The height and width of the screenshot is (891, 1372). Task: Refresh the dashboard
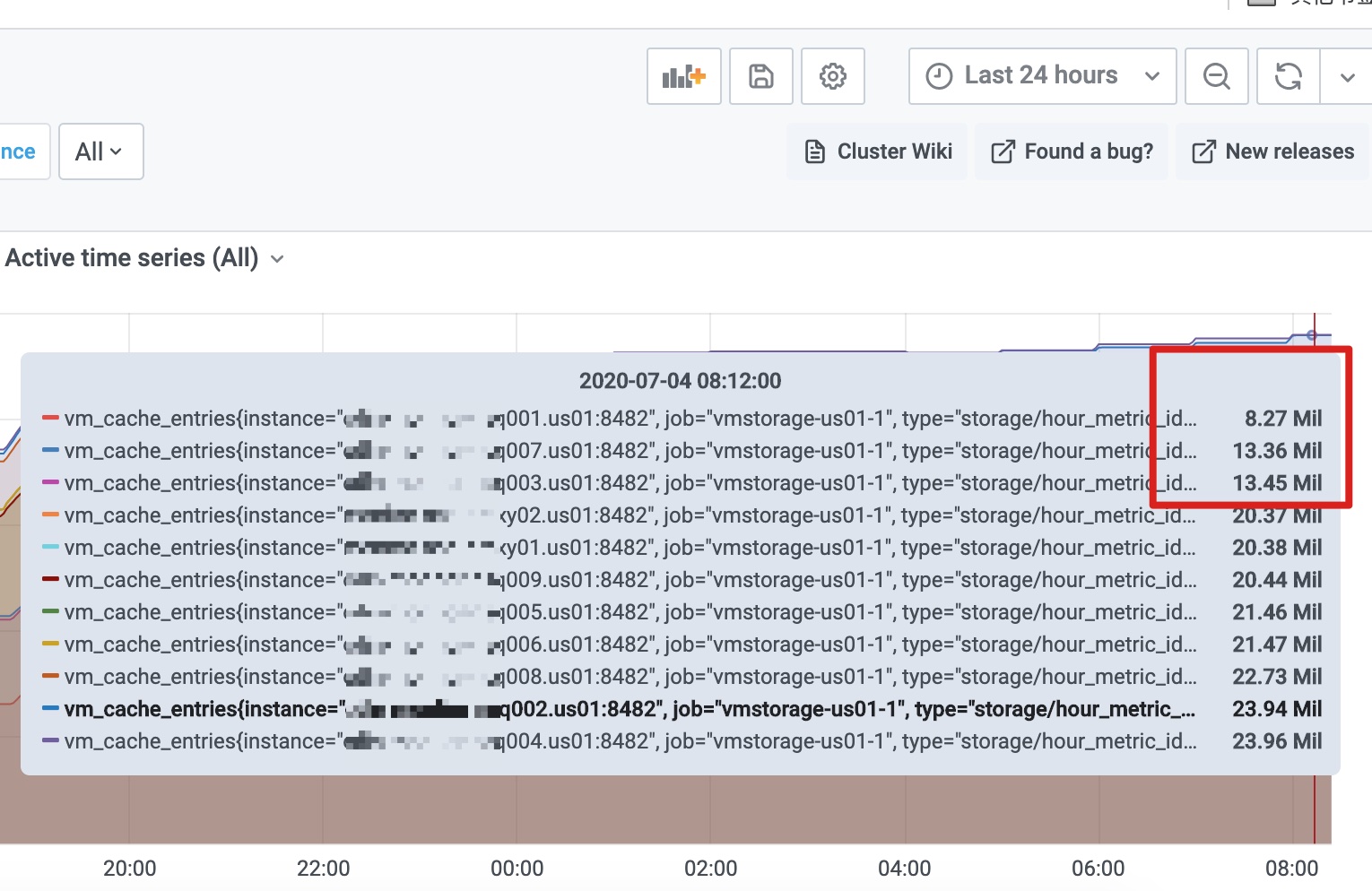coord(1289,76)
